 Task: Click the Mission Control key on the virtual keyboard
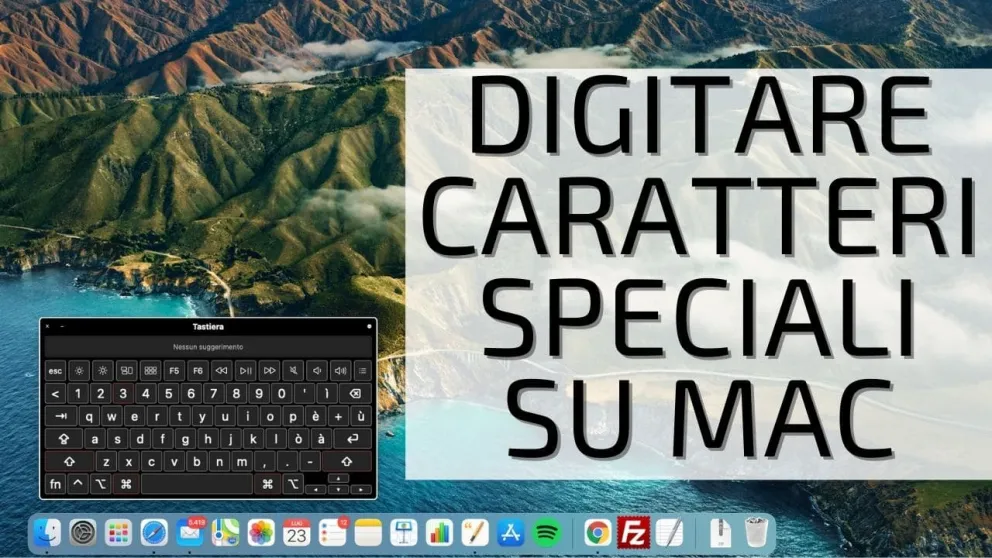point(127,371)
